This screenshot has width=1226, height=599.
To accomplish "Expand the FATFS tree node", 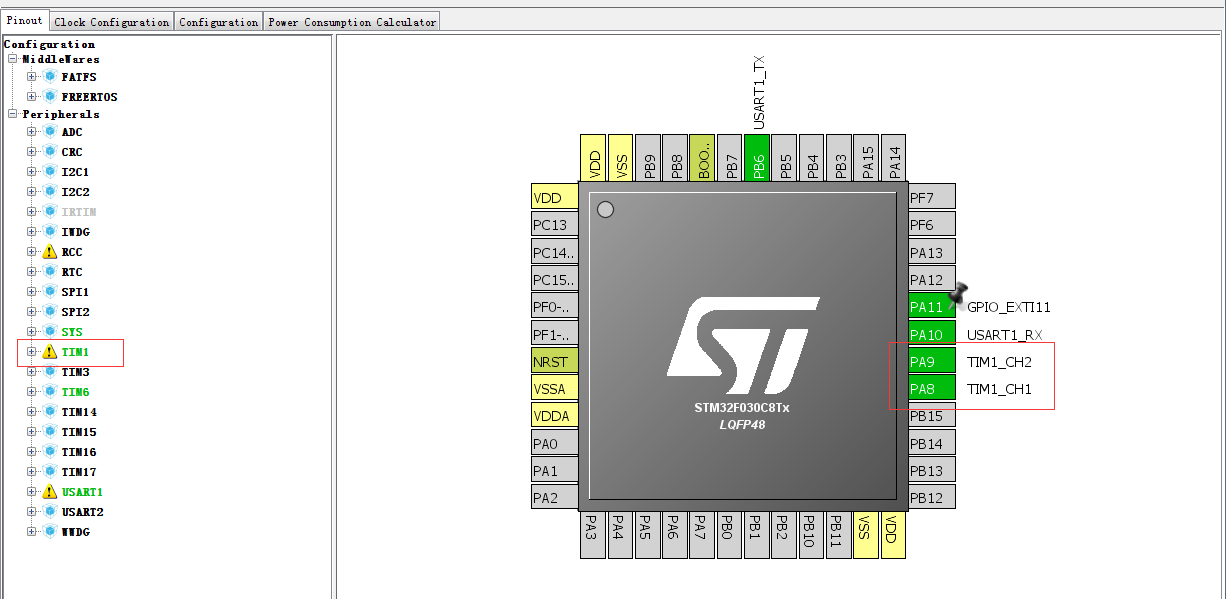I will click(32, 77).
